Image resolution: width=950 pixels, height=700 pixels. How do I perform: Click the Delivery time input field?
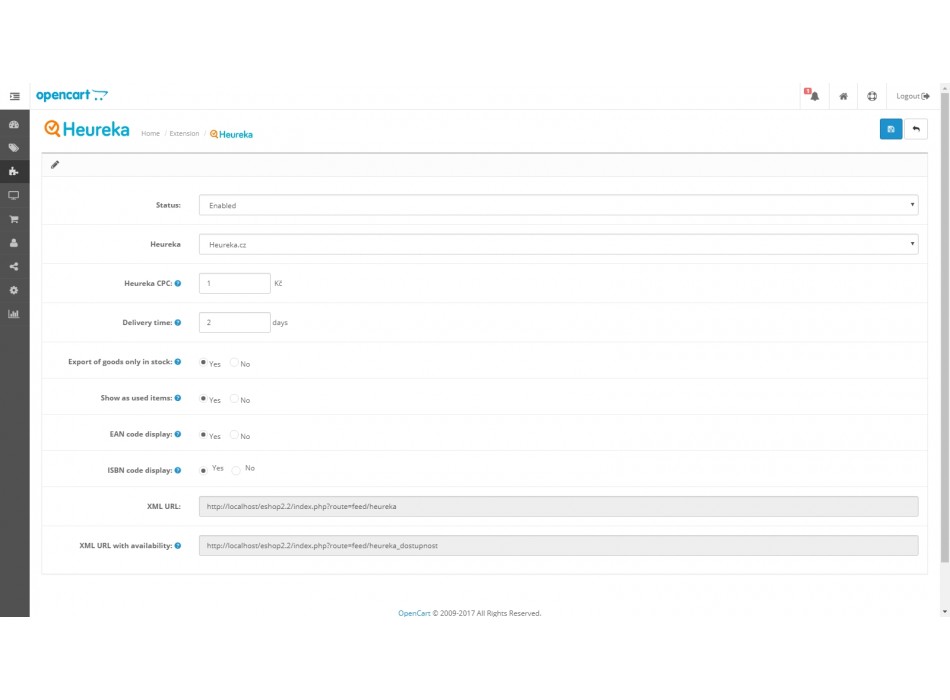coord(234,322)
